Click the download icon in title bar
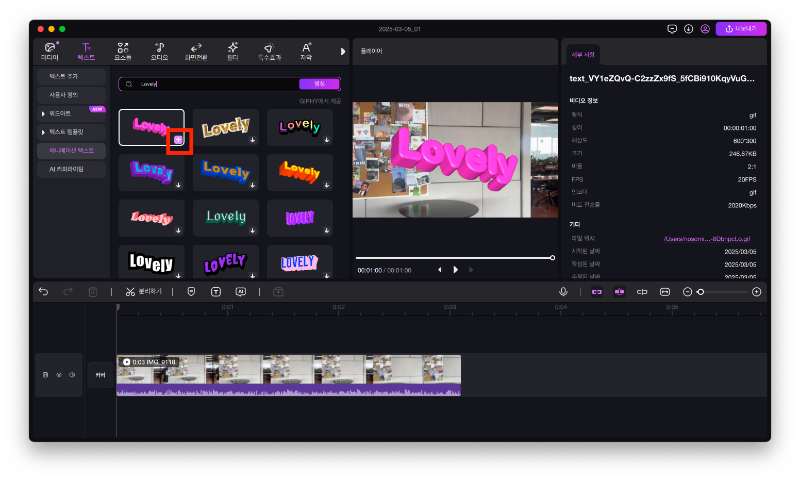This screenshot has height=480, width=800. click(688, 29)
